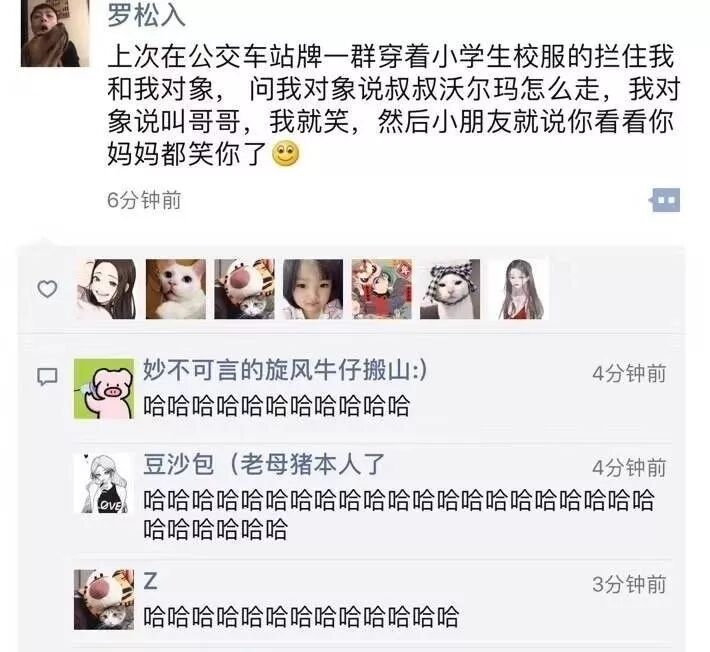View the long-haired cartoon girl liker avatar
This screenshot has width=710, height=652.
click(x=106, y=289)
